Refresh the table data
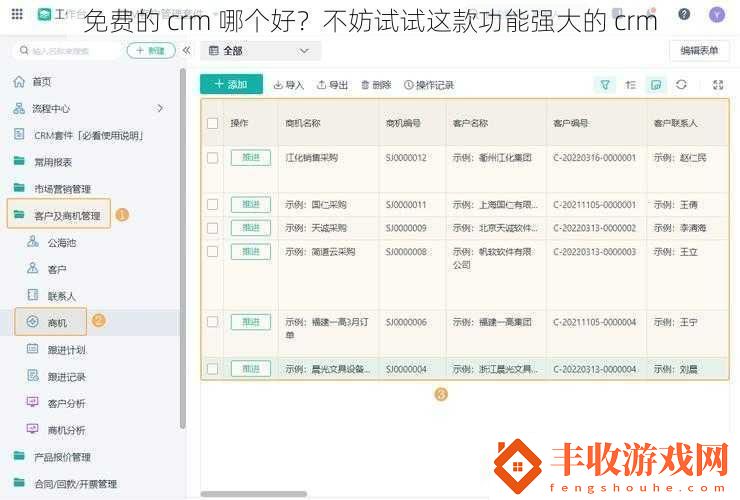The width and height of the screenshot is (740, 500). pos(681,85)
